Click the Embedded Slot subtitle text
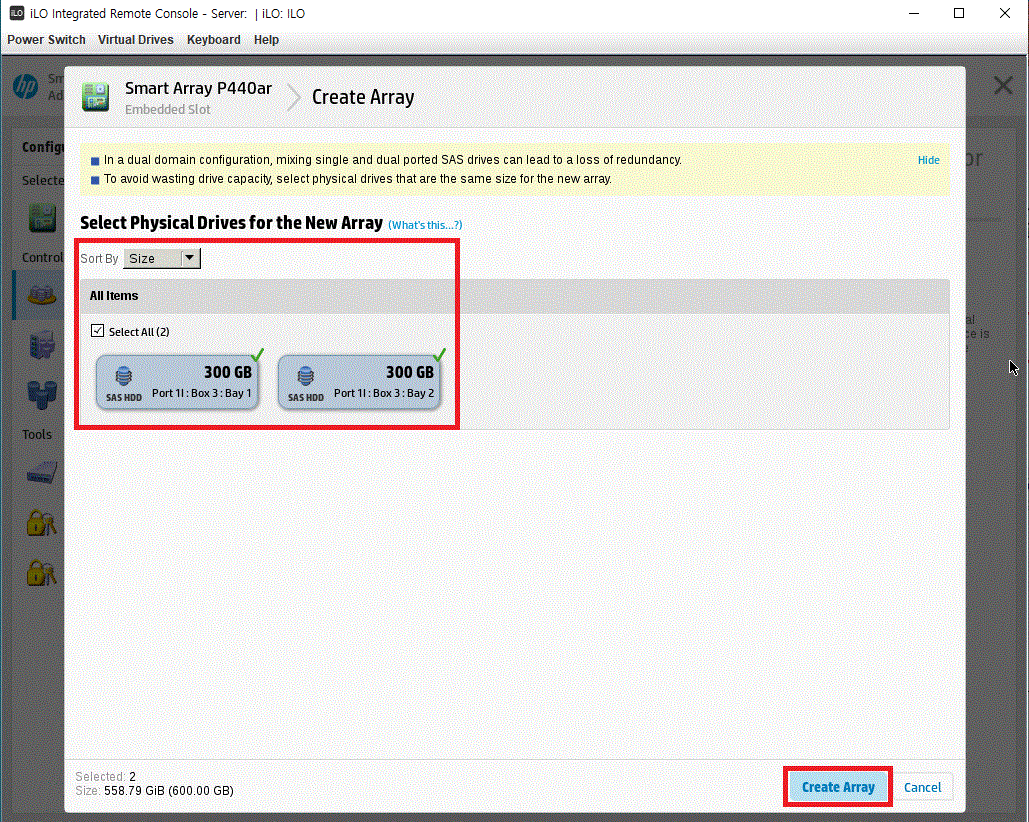1029x822 pixels. coord(167,110)
